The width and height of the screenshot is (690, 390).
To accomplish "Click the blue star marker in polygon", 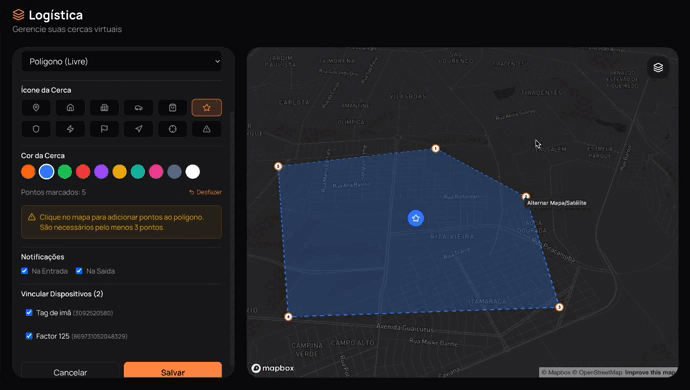I will (x=415, y=218).
